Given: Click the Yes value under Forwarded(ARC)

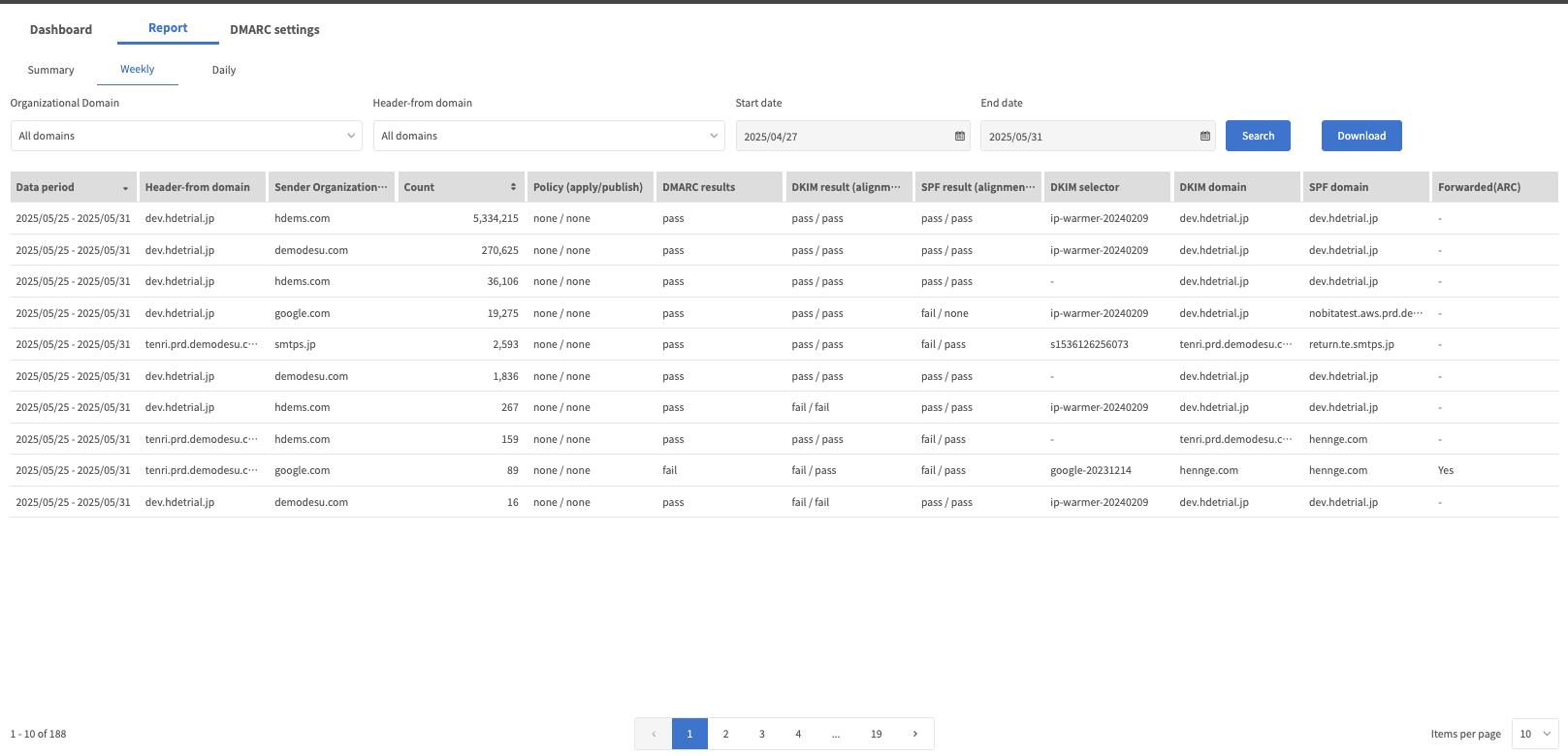Looking at the screenshot, I should [1446, 471].
